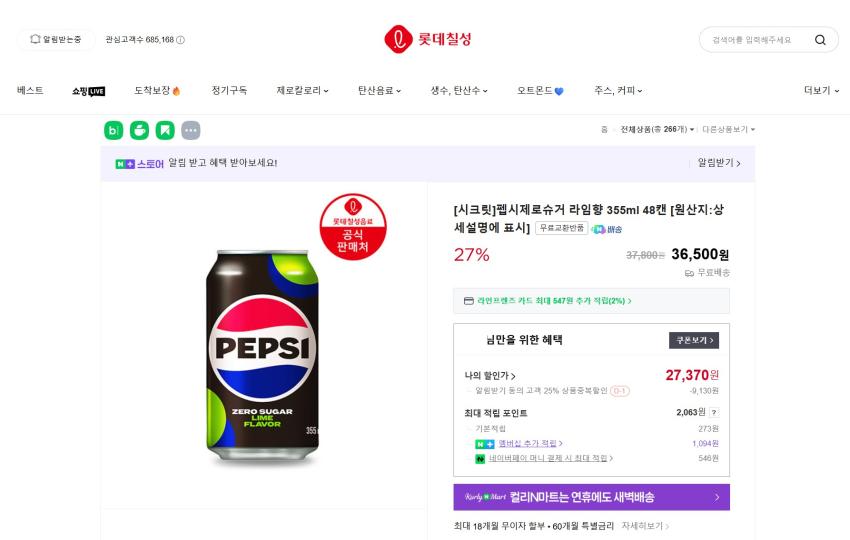Toggle the 알림받는중 notification button
Screen dimensions: 850x540
[56, 40]
